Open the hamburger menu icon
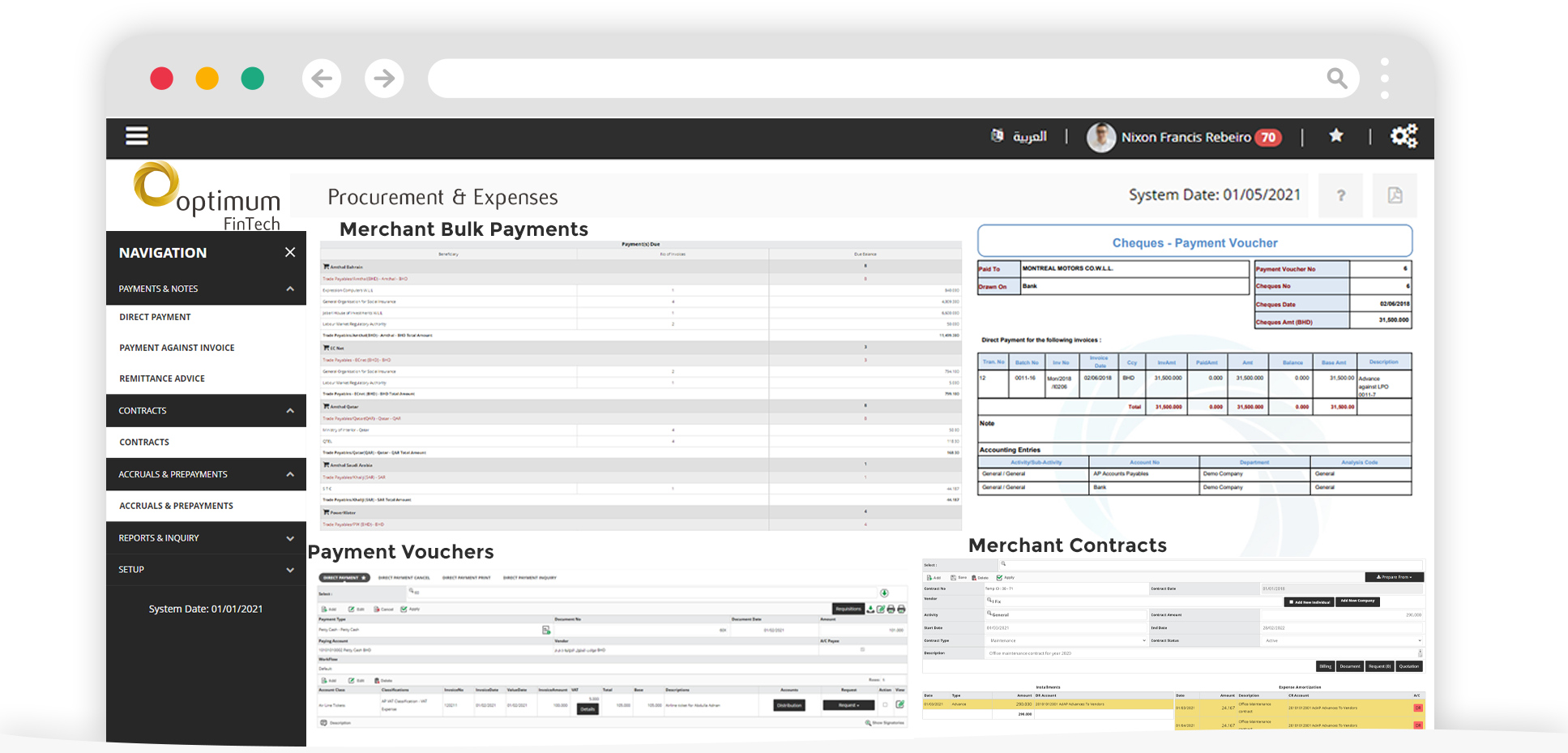The image size is (1568, 753). [136, 136]
